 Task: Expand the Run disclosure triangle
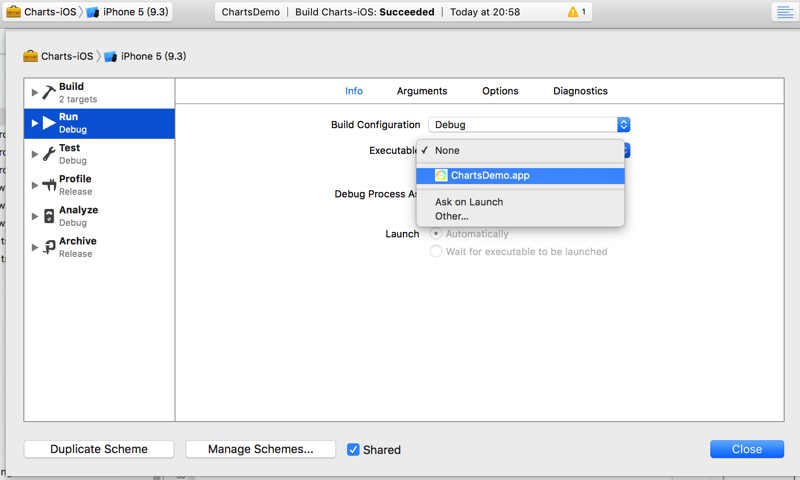[35, 123]
